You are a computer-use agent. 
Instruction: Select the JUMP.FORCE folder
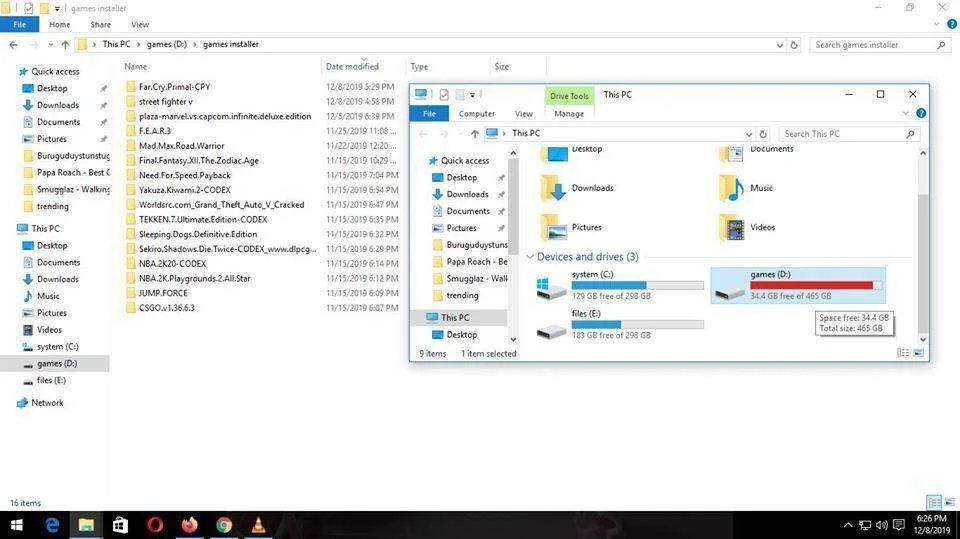163,293
